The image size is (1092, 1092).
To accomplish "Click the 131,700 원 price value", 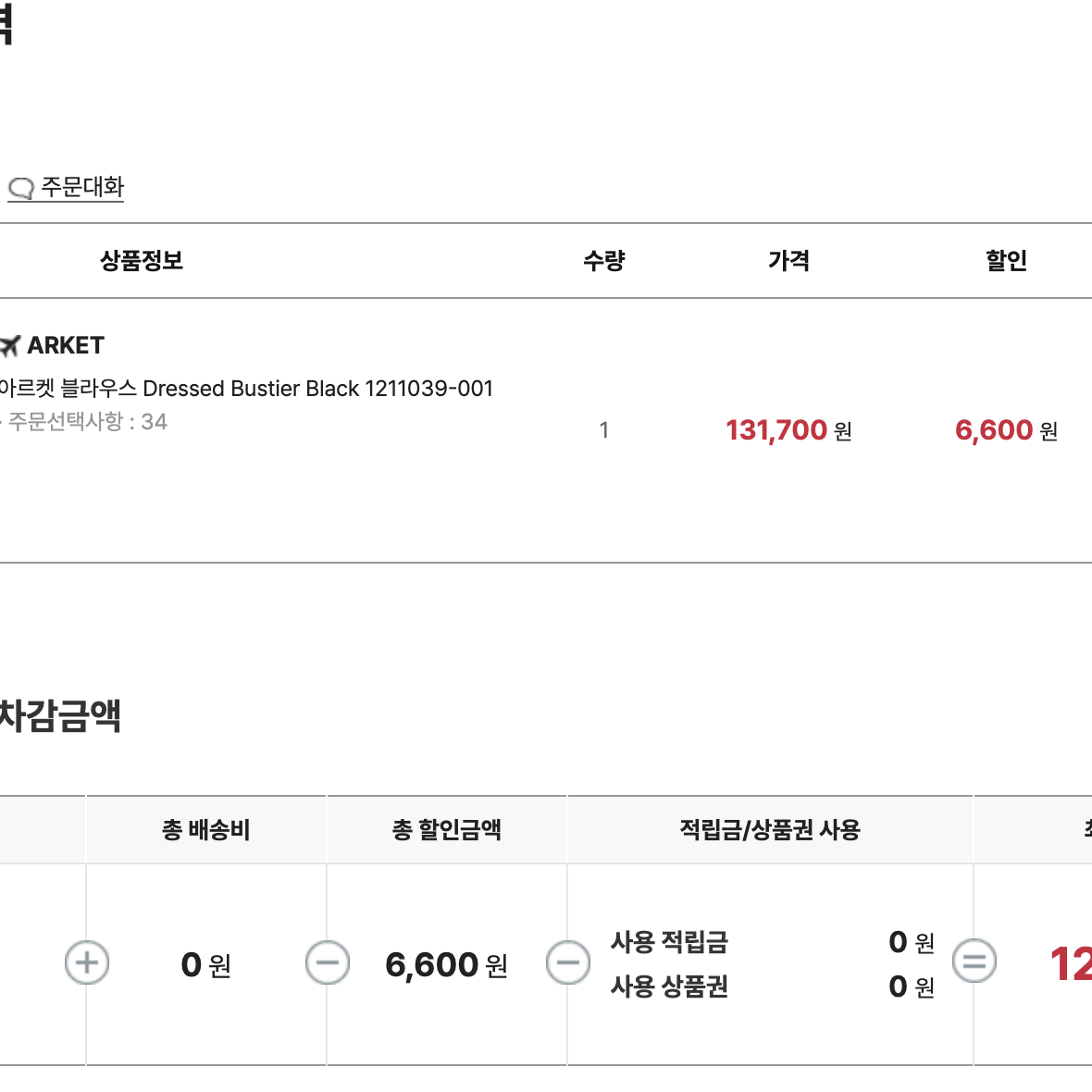I will coord(788,430).
